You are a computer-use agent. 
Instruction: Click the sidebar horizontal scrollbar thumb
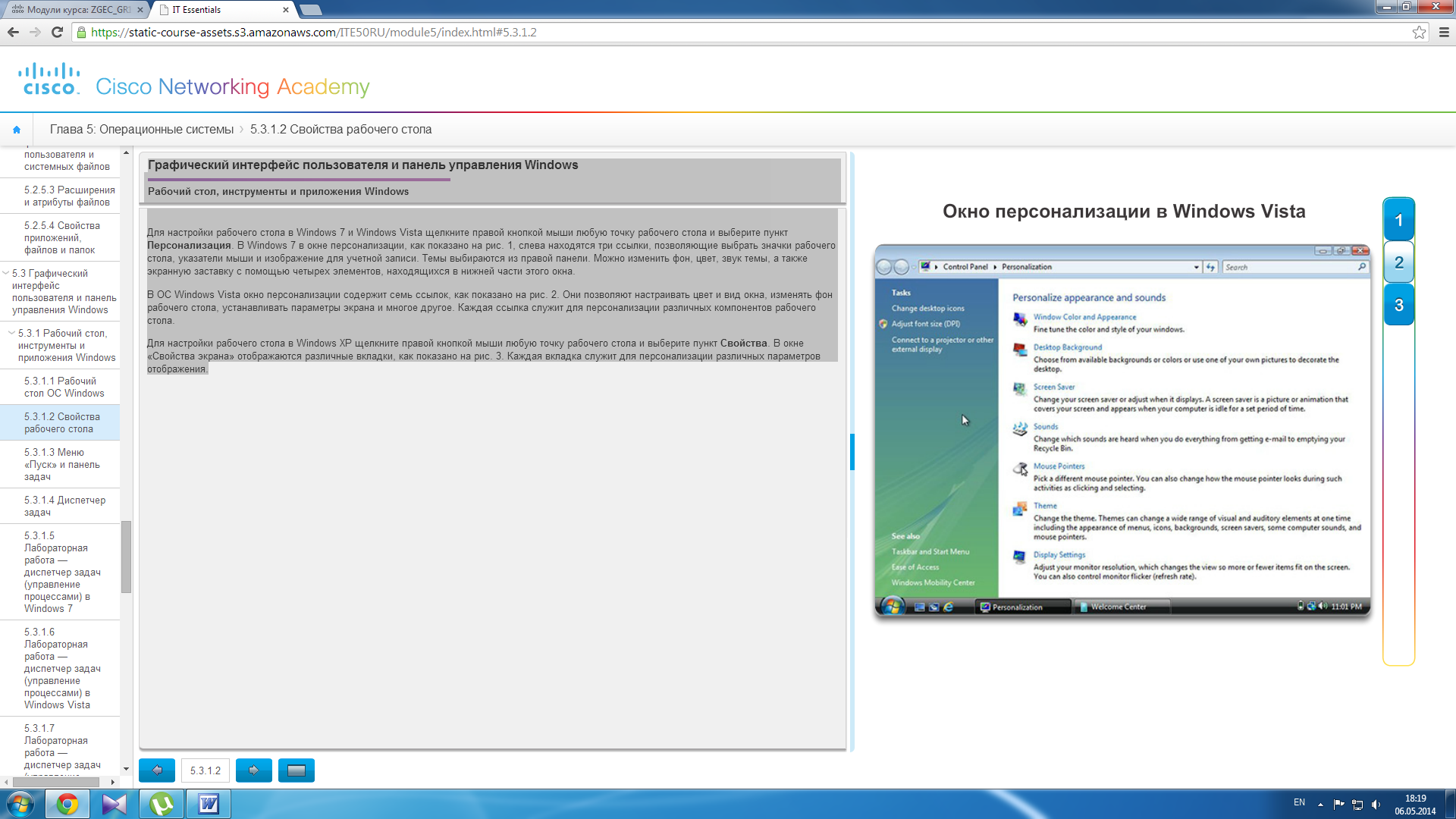(55, 782)
